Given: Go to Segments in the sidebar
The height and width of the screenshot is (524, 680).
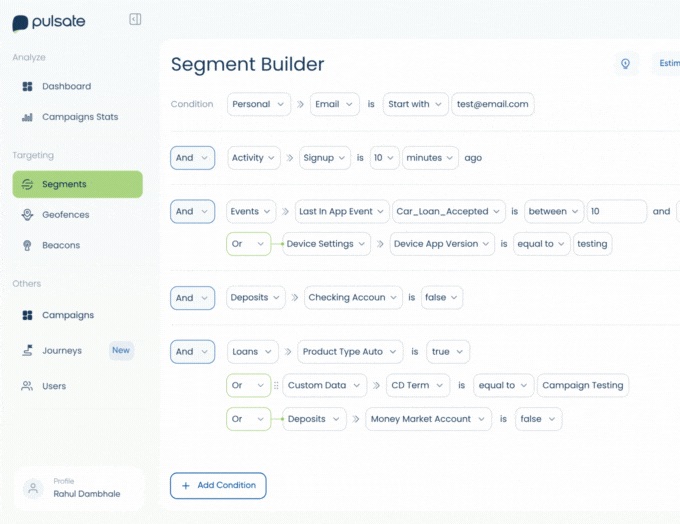Looking at the screenshot, I should [77, 184].
